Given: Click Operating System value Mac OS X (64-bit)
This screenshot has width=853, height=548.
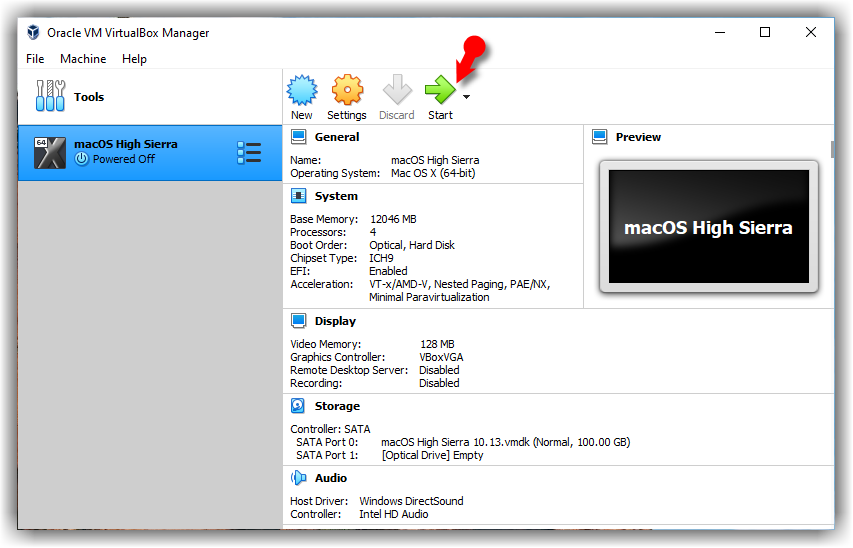Looking at the screenshot, I should pos(433,173).
